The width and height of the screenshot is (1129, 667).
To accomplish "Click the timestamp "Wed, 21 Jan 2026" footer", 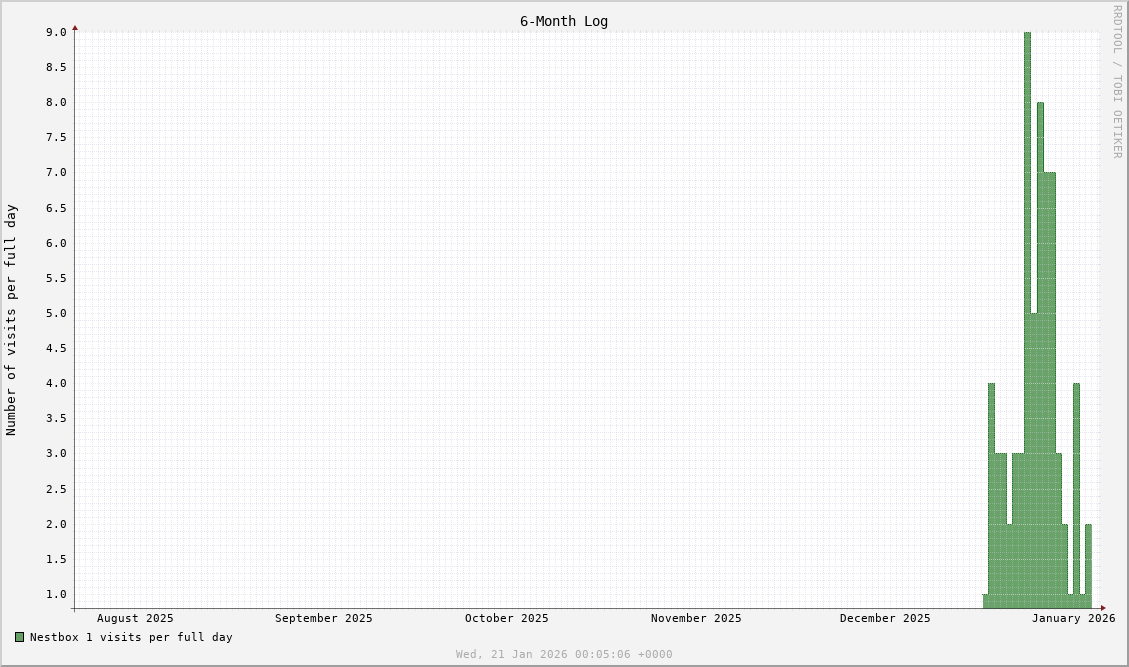I will [x=564, y=654].
